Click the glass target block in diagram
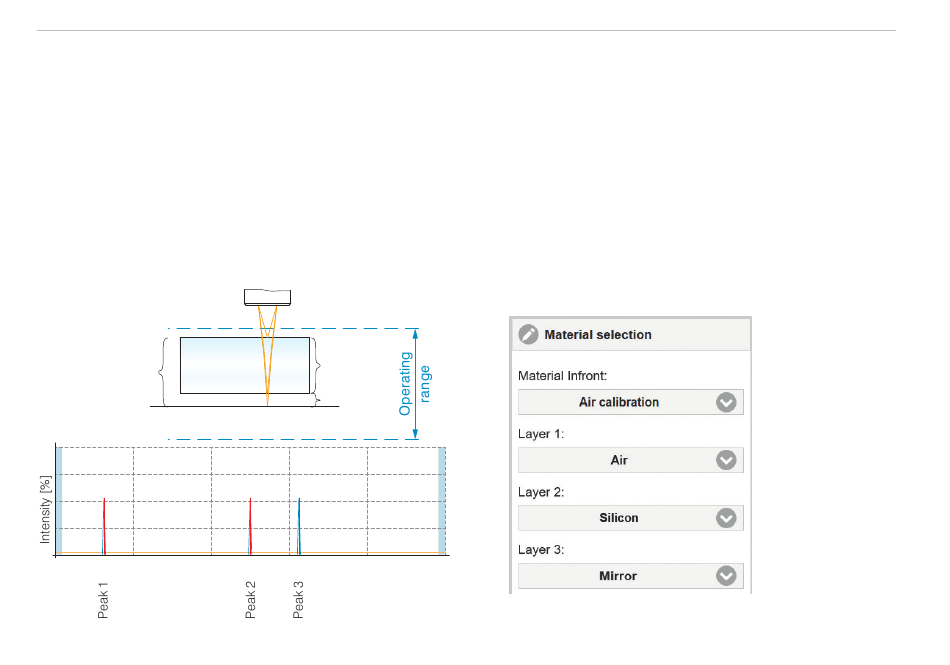This screenshot has height=665, width=950. [x=245, y=365]
